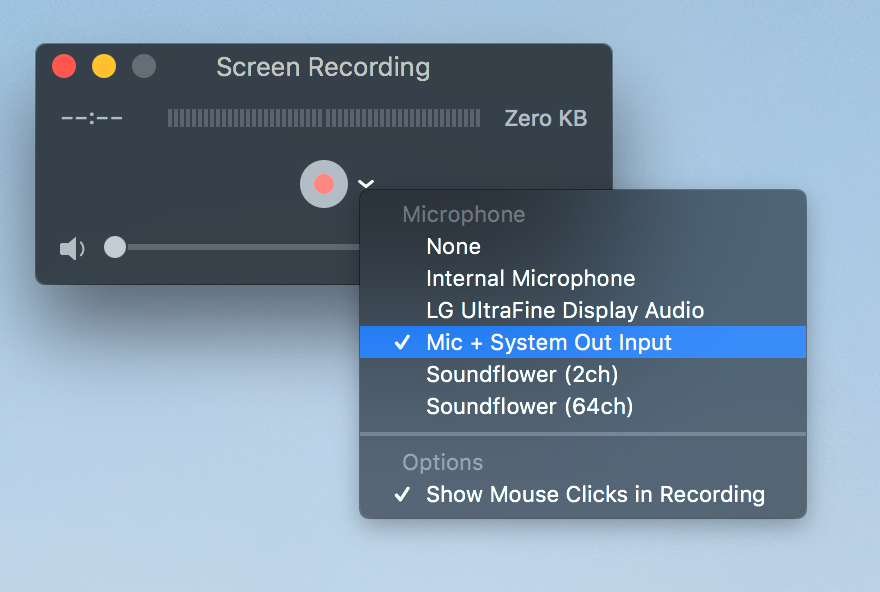
Task: Close the Screen Recording window
Action: pos(64,66)
